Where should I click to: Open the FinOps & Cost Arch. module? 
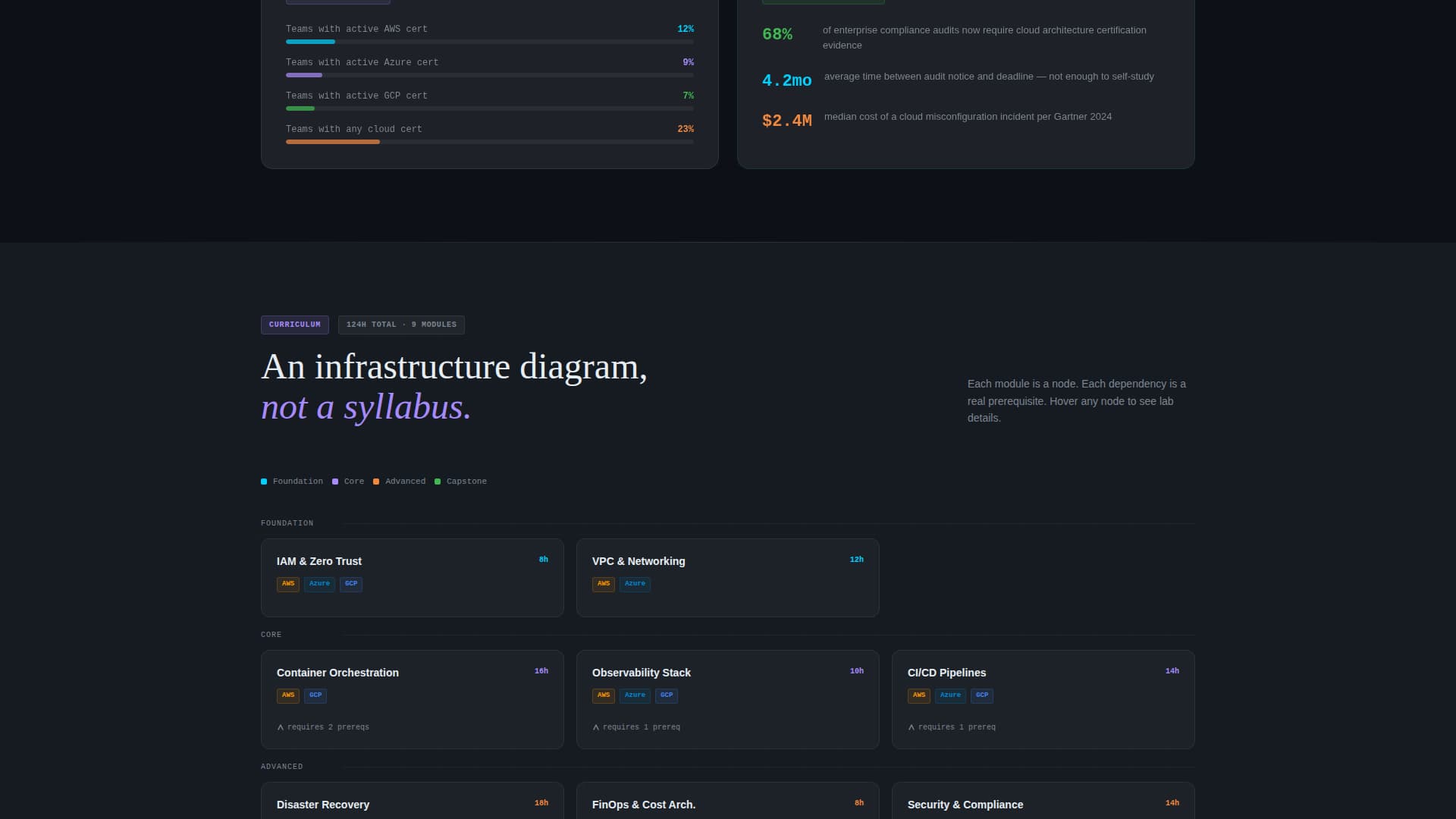(728, 801)
